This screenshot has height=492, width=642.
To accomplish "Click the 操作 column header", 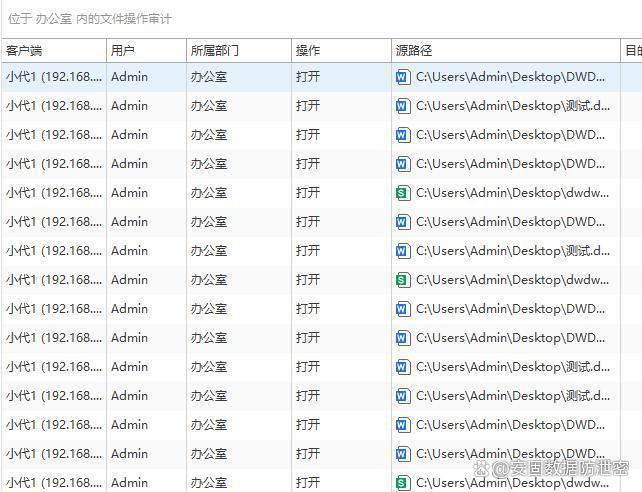I will [341, 51].
